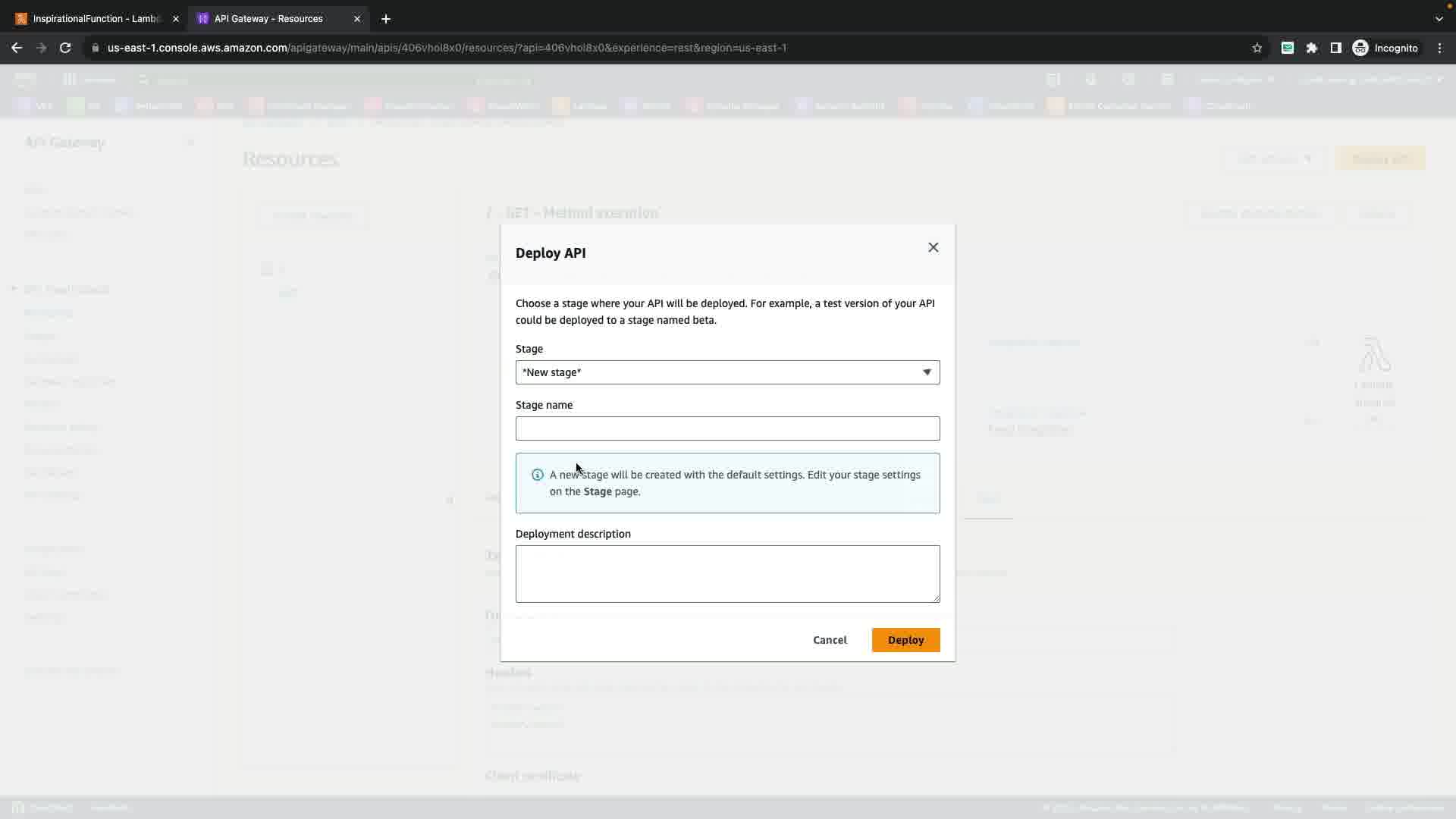Toggle the browser side panel icon
Viewport: 1456px width, 819px height.
coord(1336,48)
